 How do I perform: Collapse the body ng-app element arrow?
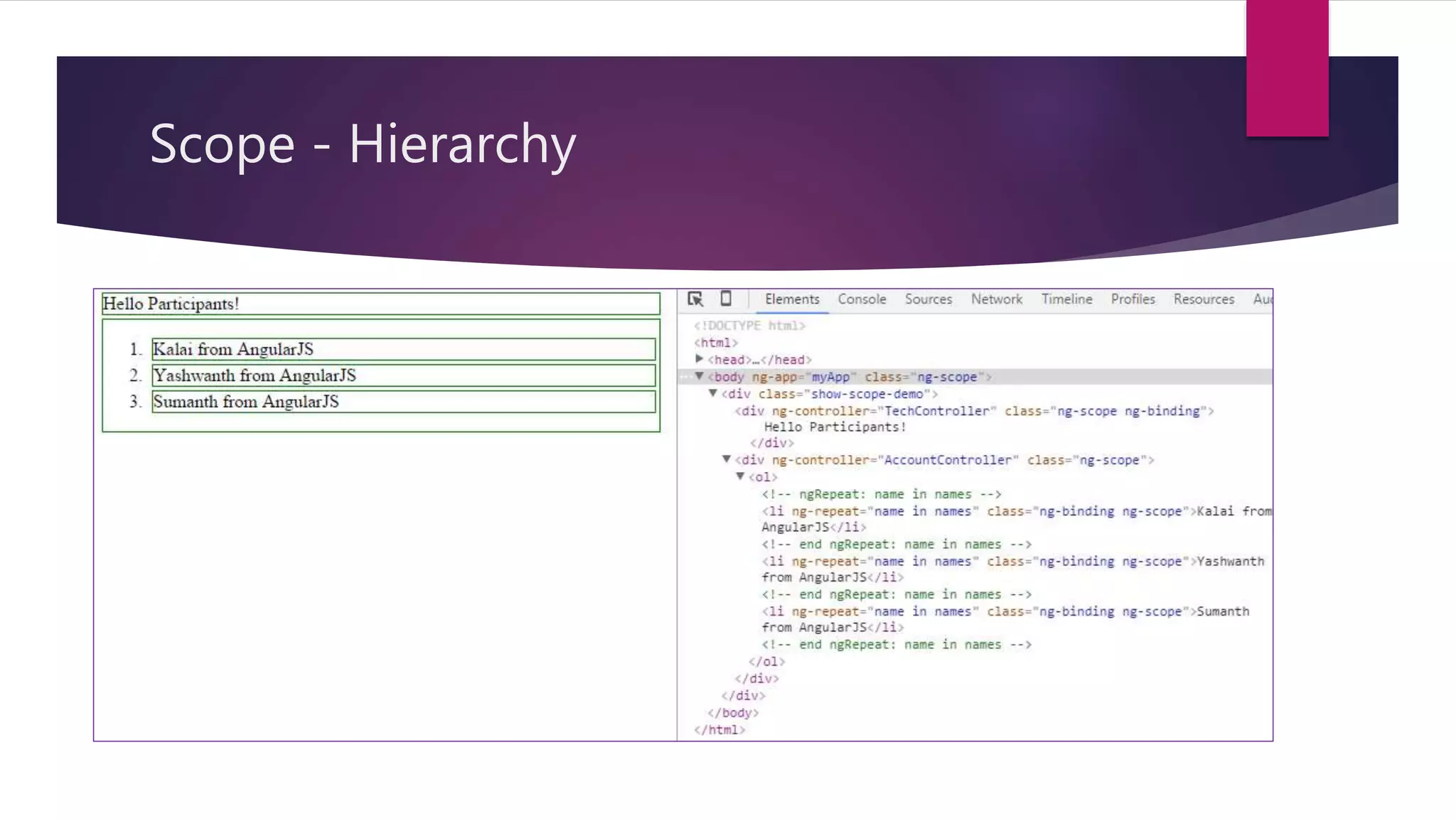click(700, 376)
